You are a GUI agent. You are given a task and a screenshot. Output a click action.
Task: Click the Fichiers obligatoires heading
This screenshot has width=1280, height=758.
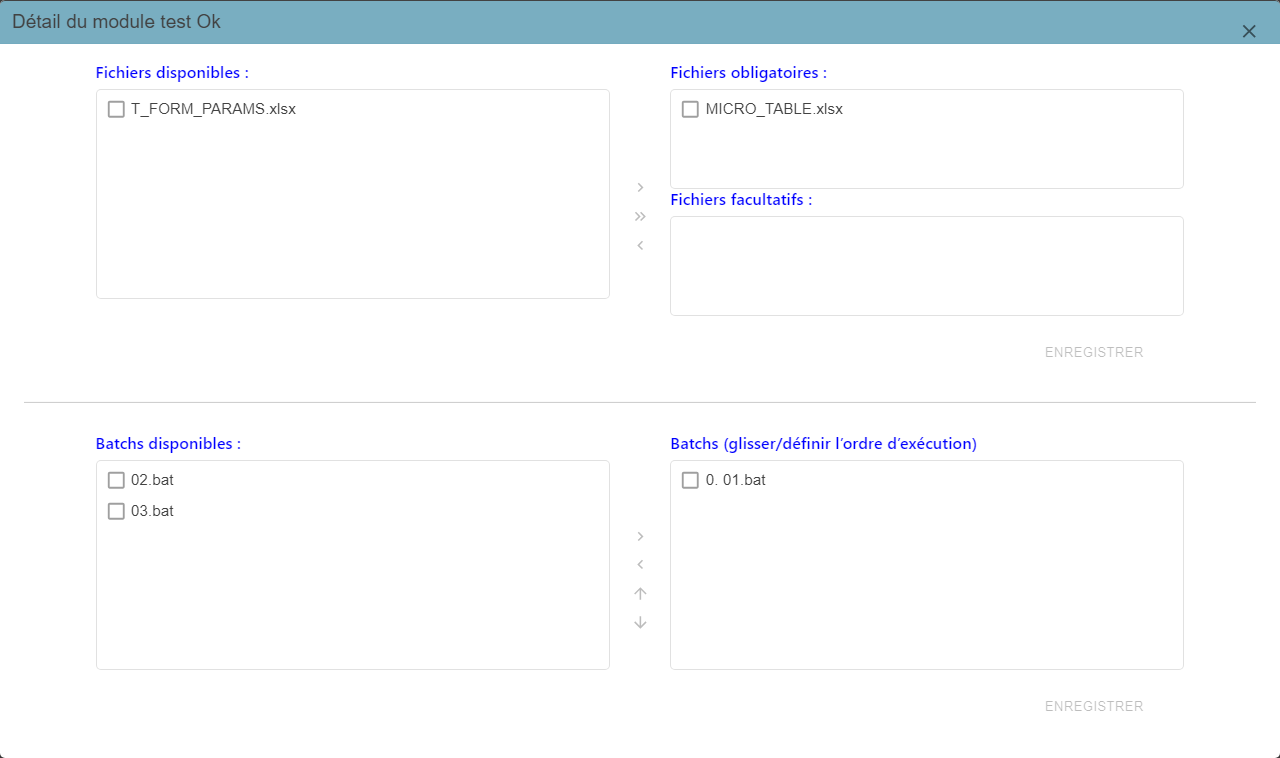tap(749, 73)
